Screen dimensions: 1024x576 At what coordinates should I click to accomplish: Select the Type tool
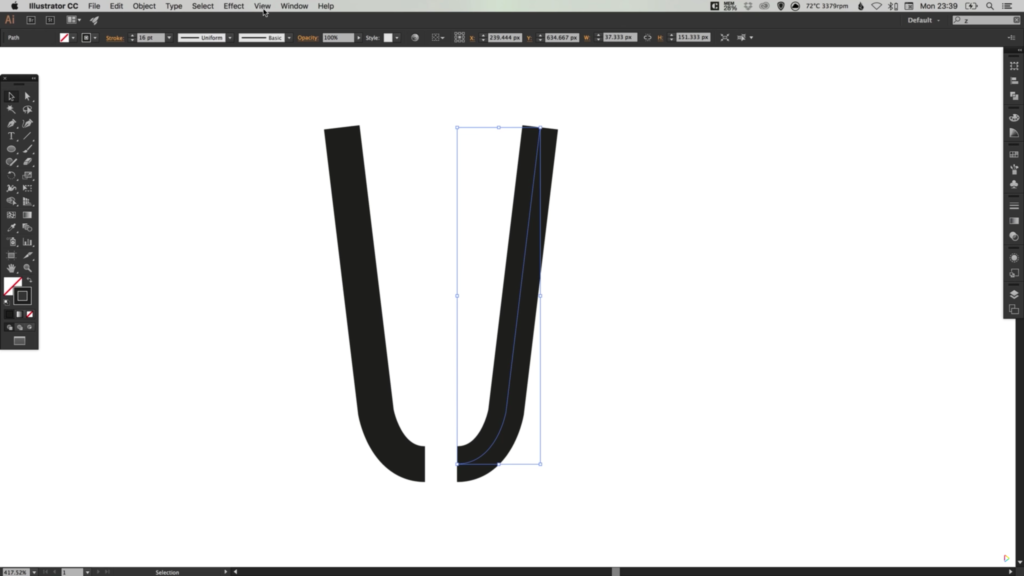[x=12, y=136]
